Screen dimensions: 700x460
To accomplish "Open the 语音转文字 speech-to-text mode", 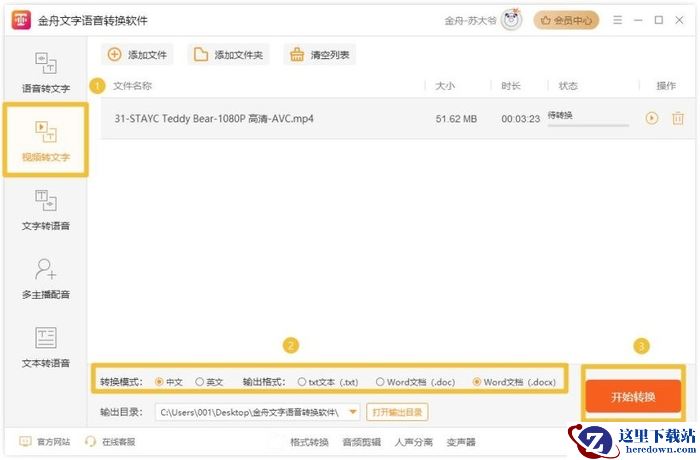I will (x=46, y=72).
